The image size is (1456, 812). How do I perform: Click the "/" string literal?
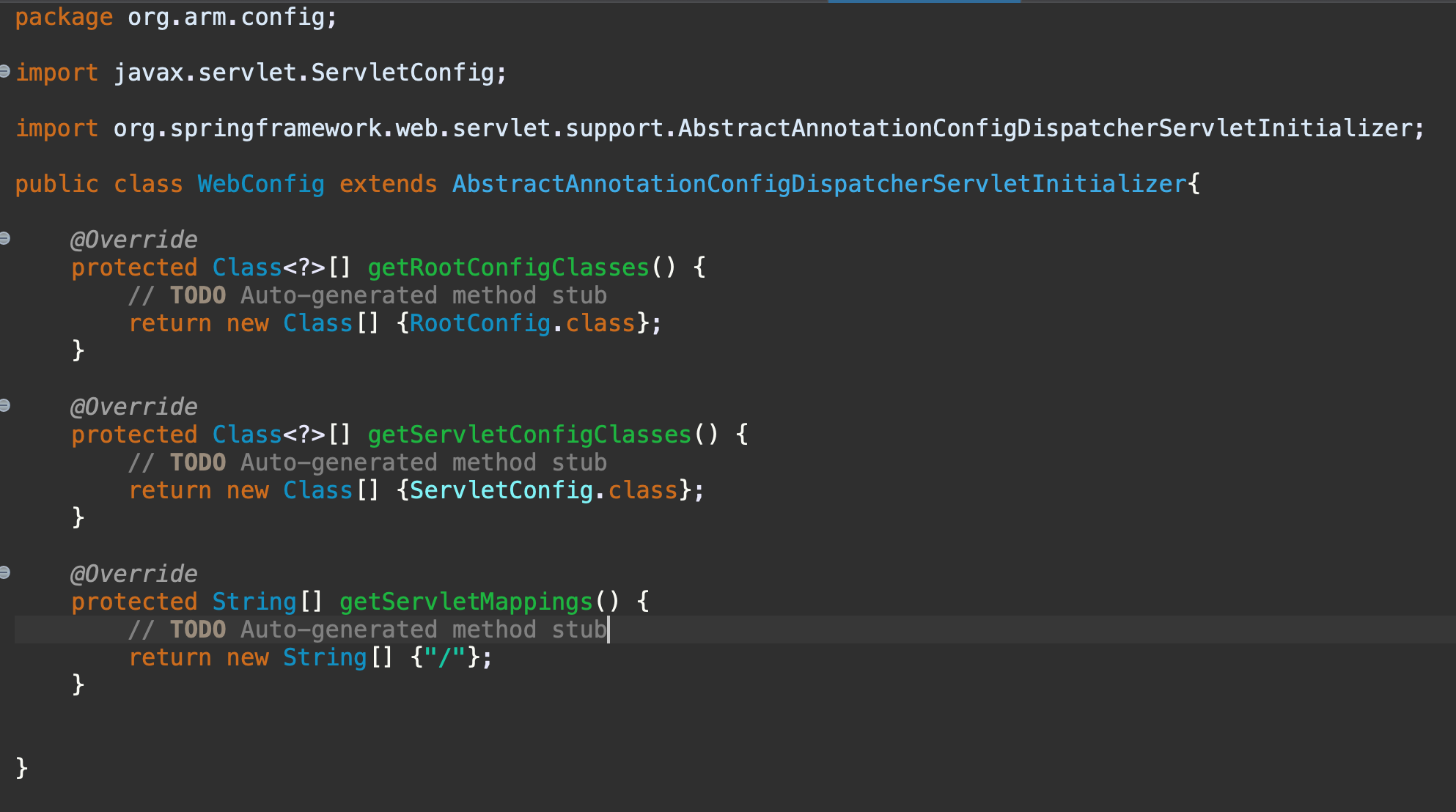(x=445, y=657)
